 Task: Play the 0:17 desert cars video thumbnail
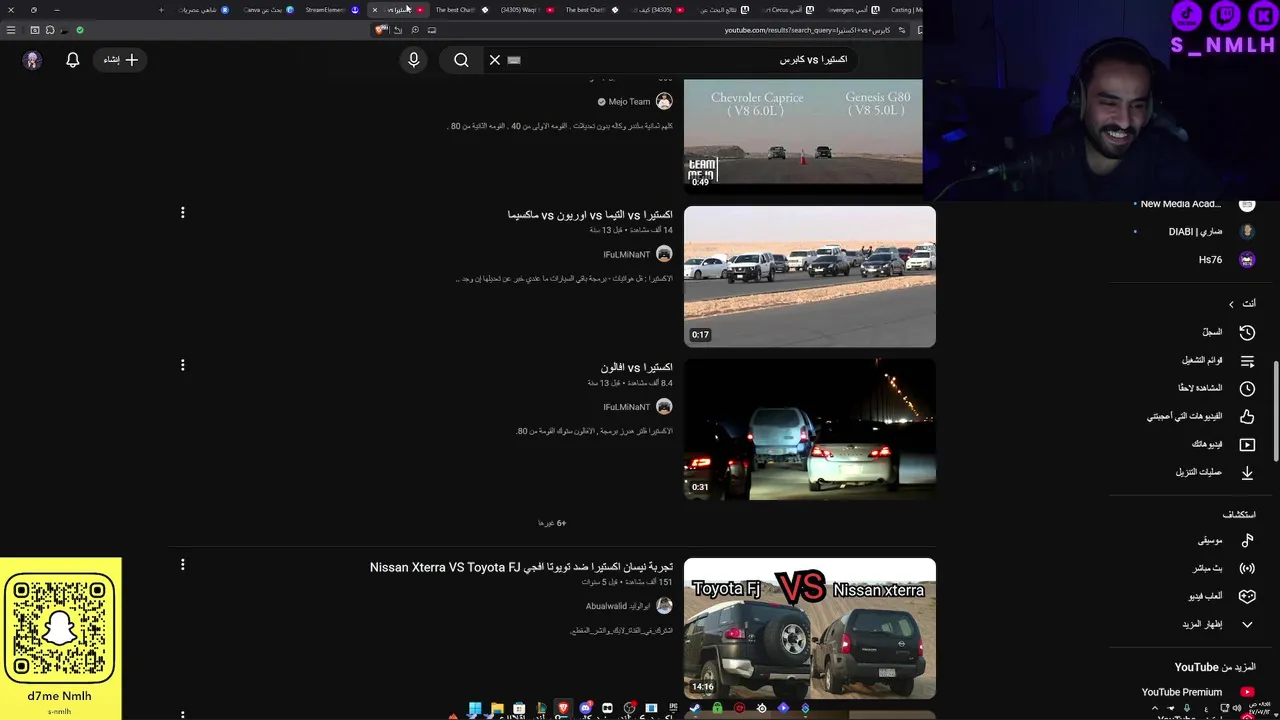[x=810, y=277]
